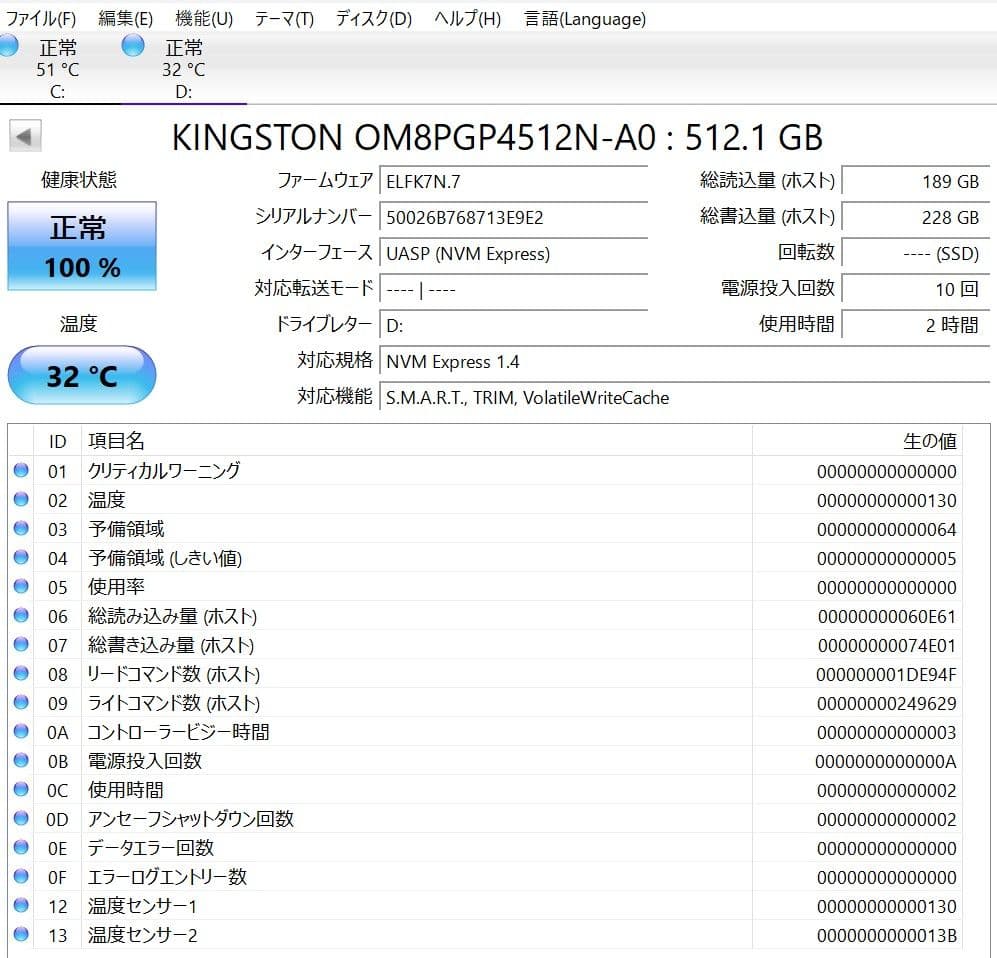Click the 回転数 value ---- (SSD)
The image size is (997, 958).
916,254
